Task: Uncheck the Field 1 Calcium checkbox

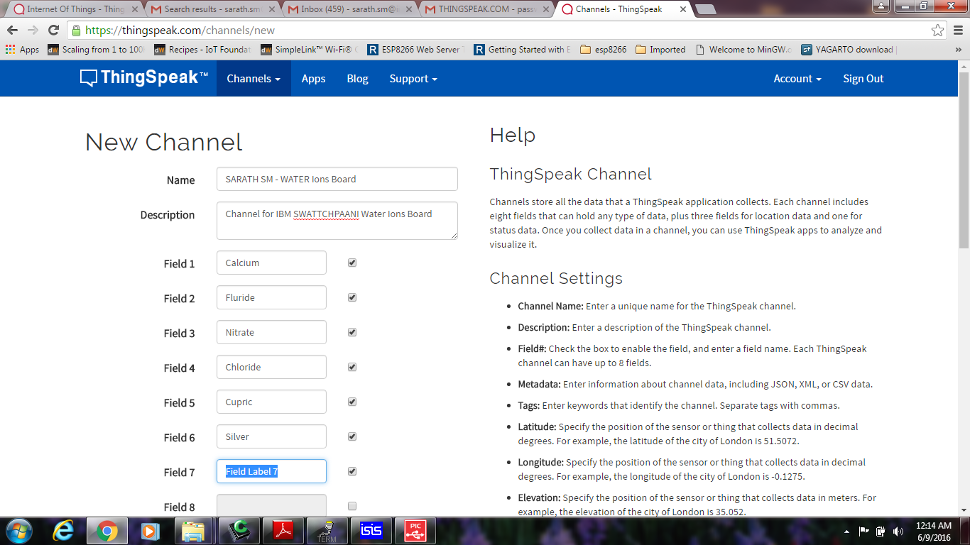Action: click(352, 263)
